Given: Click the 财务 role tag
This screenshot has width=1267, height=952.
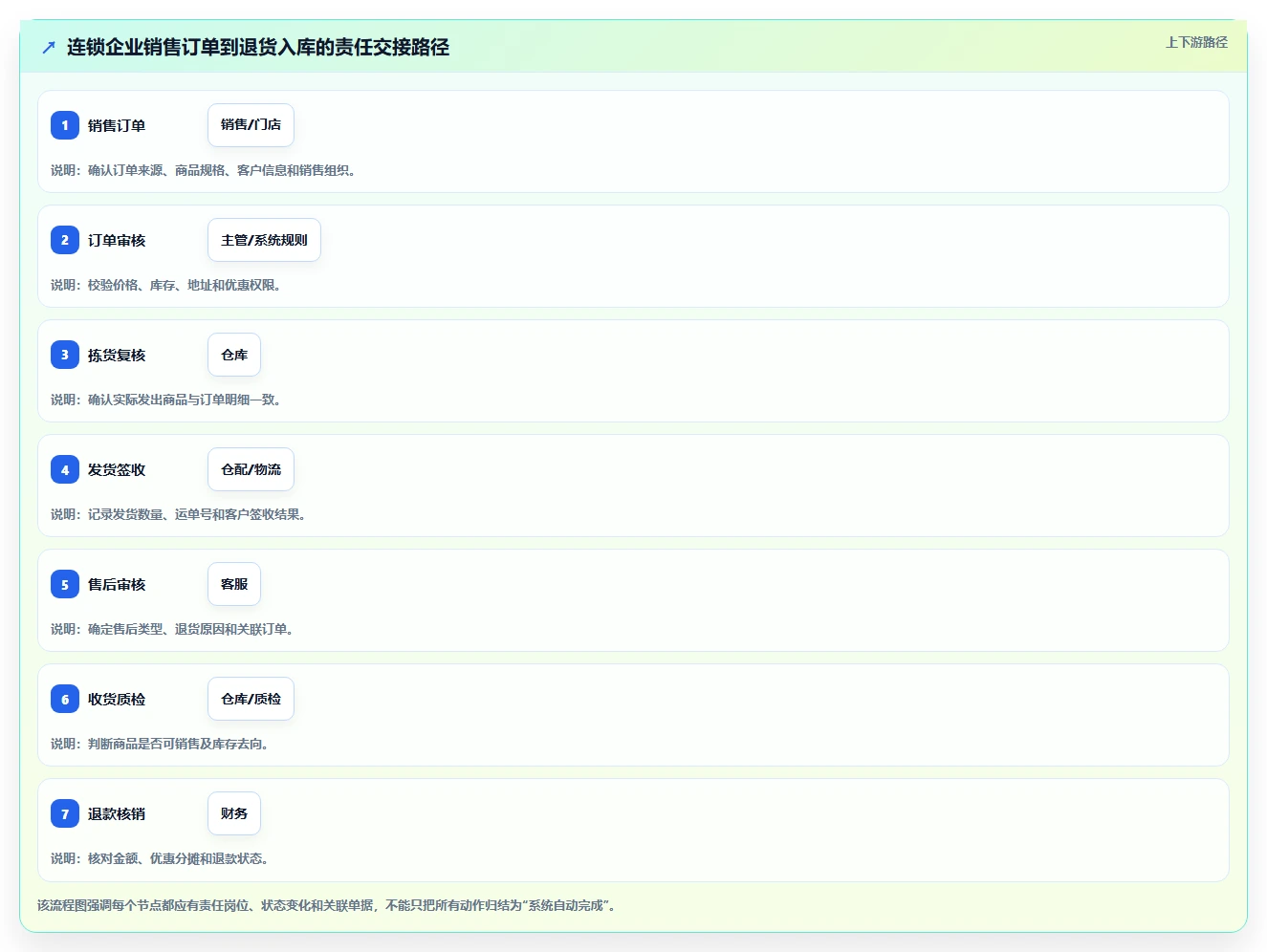Looking at the screenshot, I should 234,813.
